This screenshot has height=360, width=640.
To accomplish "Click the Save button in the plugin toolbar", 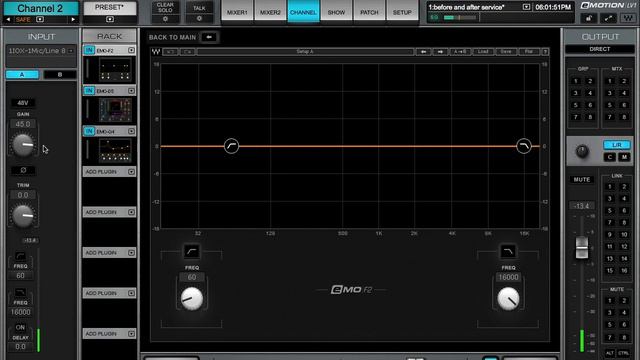I will (506, 52).
